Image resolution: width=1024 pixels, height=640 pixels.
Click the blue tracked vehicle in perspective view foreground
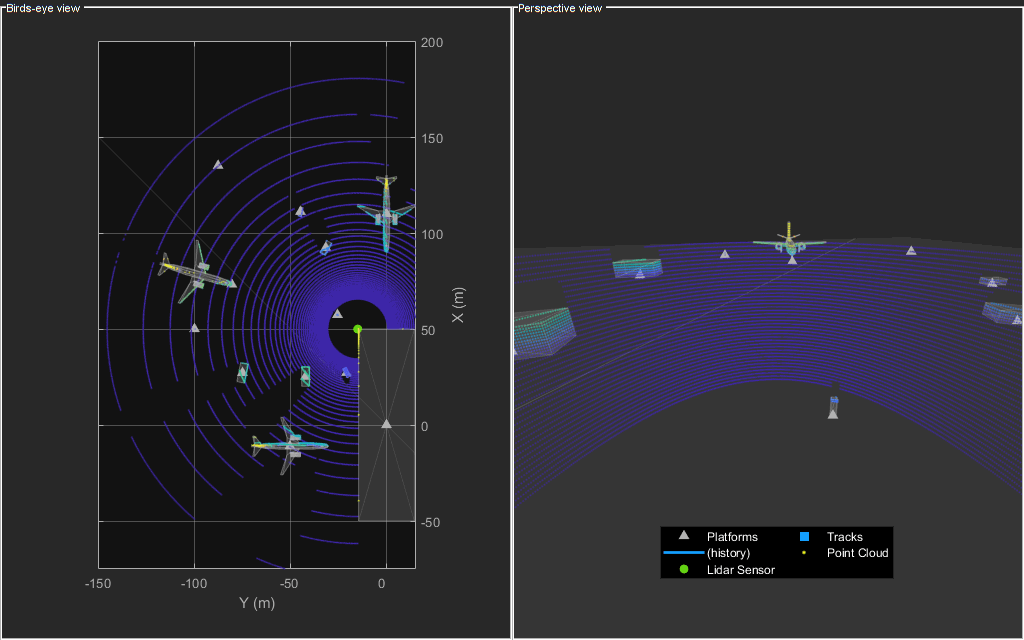(833, 406)
